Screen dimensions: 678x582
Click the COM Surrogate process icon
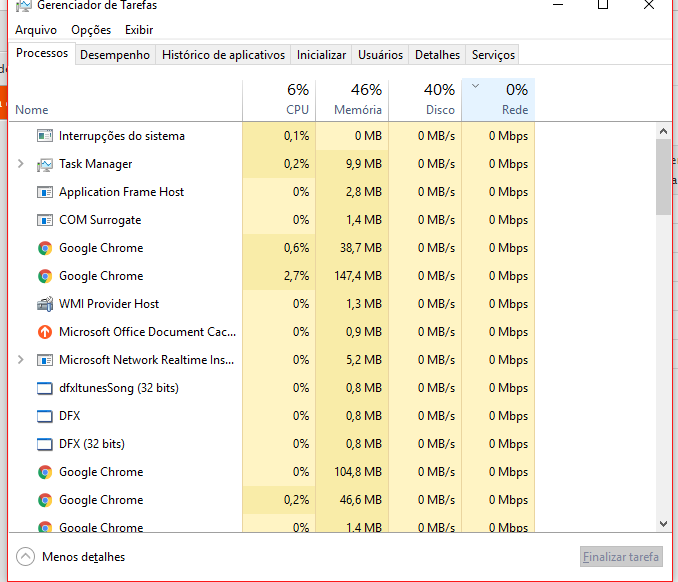45,220
